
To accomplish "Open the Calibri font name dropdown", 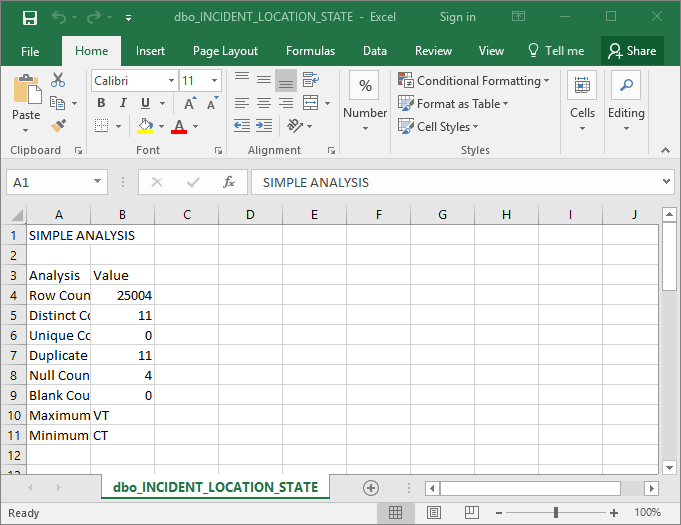I will coord(171,81).
